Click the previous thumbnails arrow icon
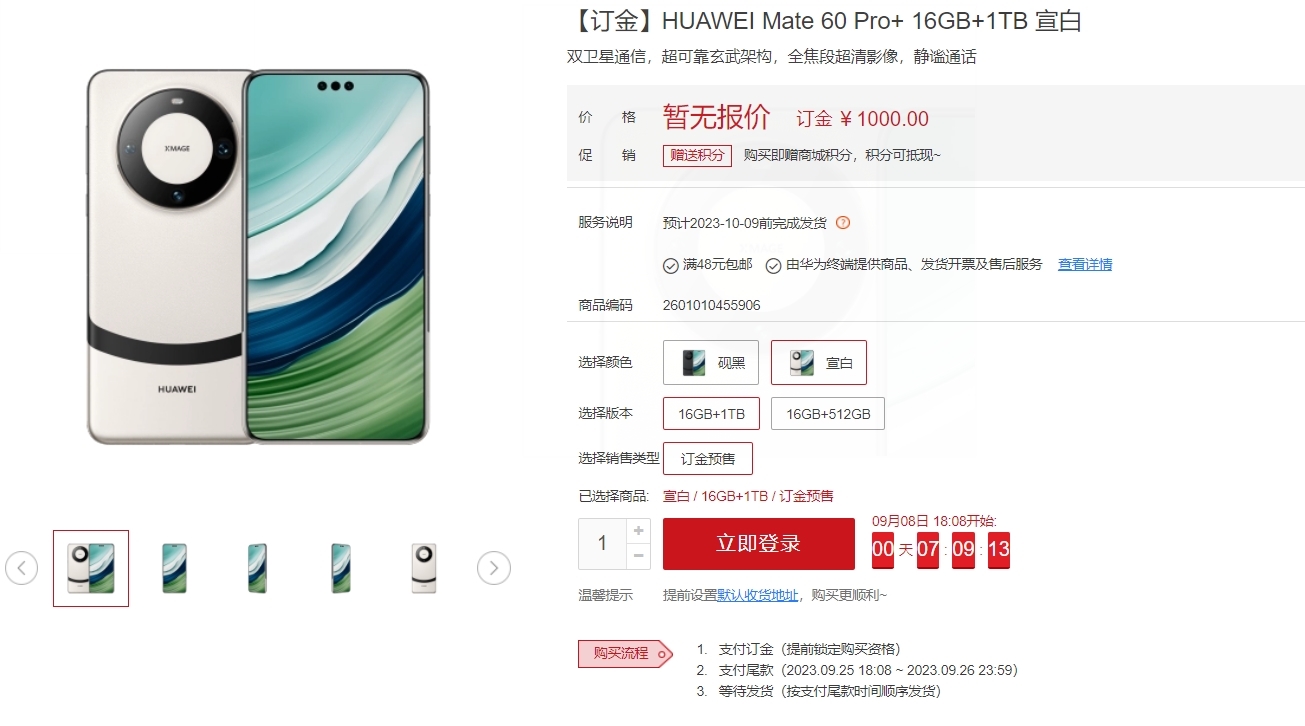1305x726 pixels. pos(21,568)
